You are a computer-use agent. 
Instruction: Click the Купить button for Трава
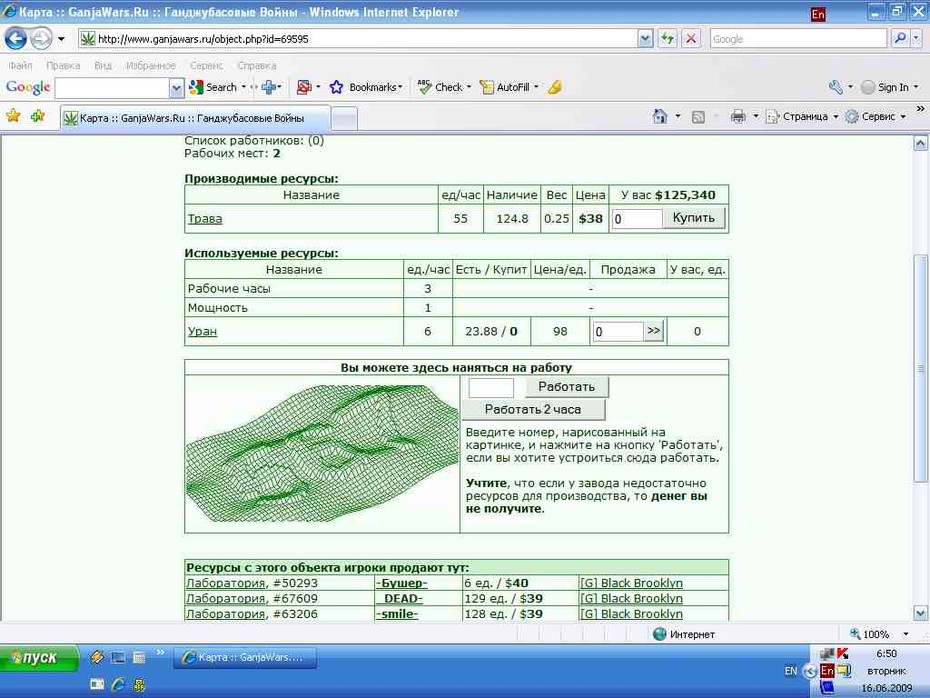pyautogui.click(x=693, y=218)
